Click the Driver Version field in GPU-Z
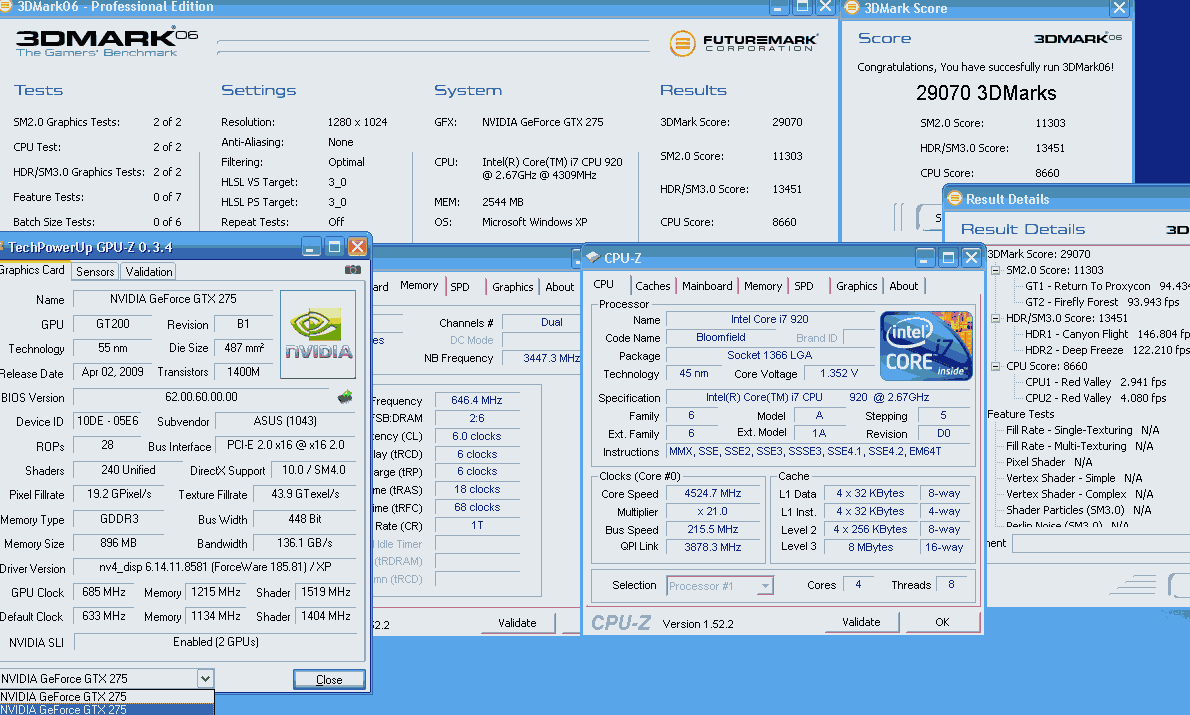Viewport: 1190px width, 715px height. tap(215, 567)
